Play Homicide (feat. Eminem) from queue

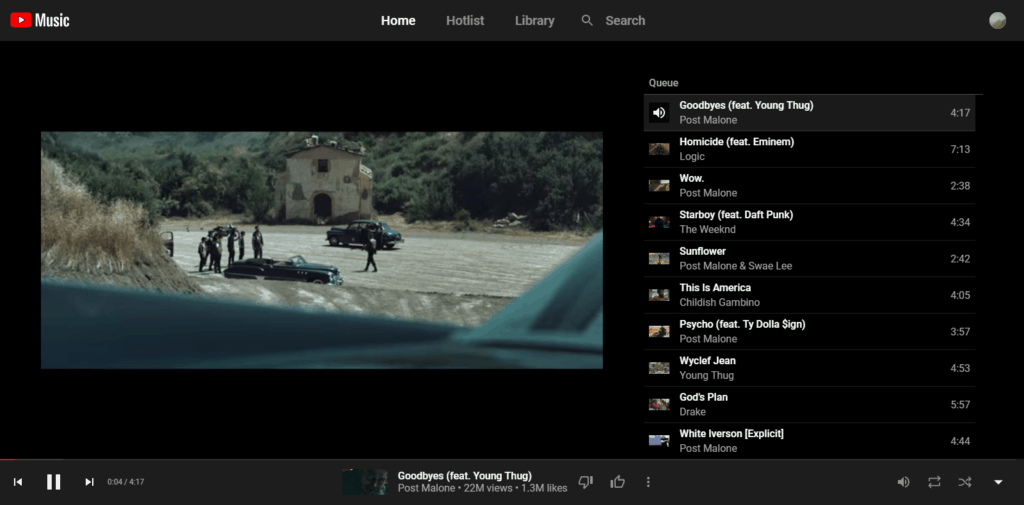click(x=809, y=149)
